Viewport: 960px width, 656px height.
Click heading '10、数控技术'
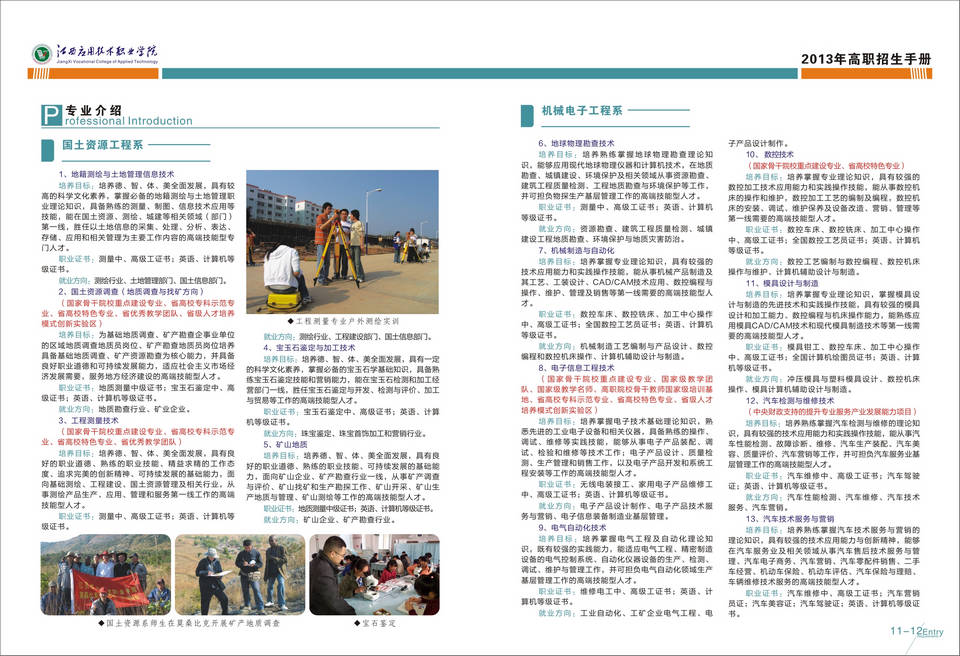[770, 155]
